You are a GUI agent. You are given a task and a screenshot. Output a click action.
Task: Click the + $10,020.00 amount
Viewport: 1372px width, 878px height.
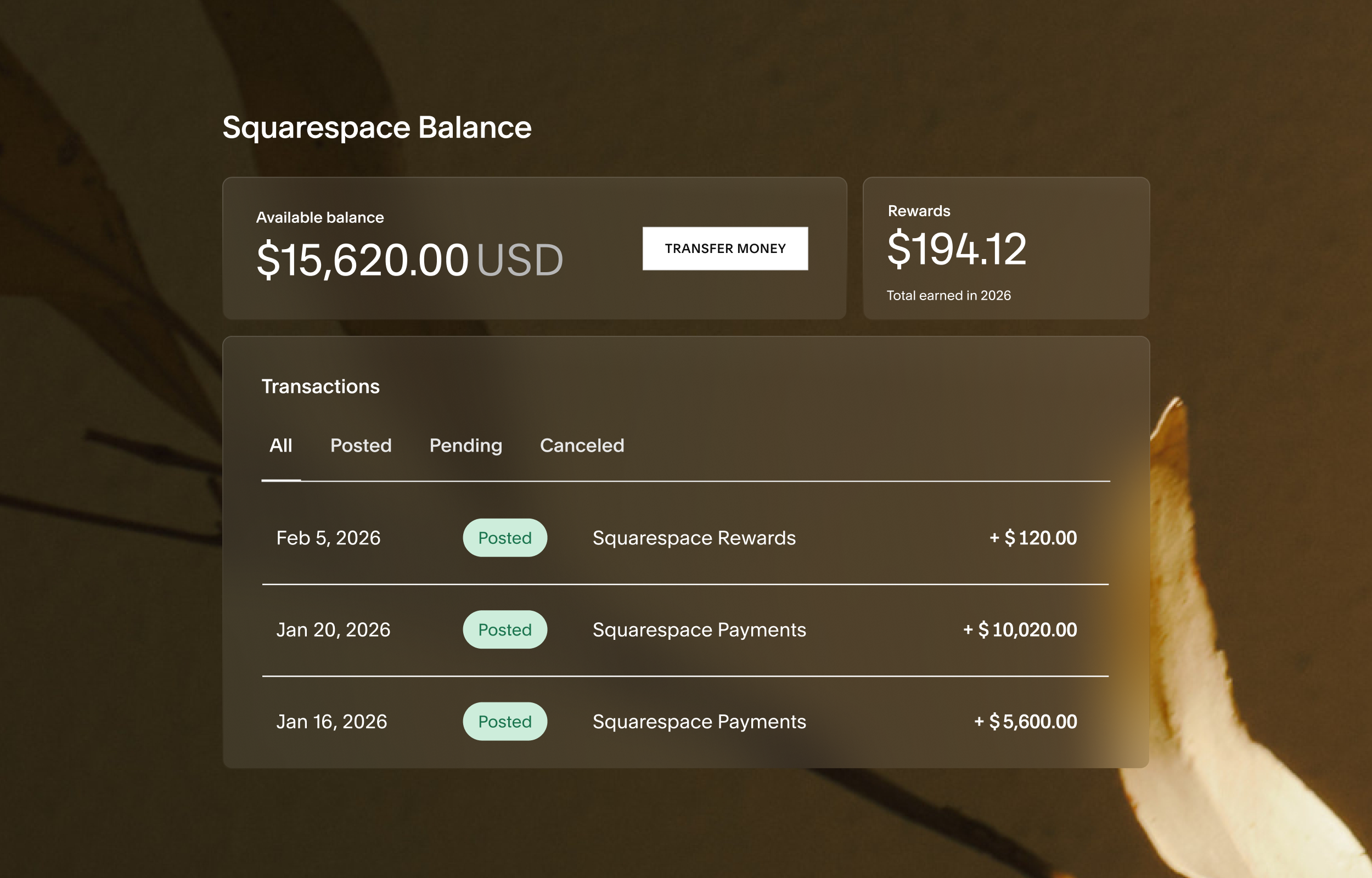[1020, 629]
